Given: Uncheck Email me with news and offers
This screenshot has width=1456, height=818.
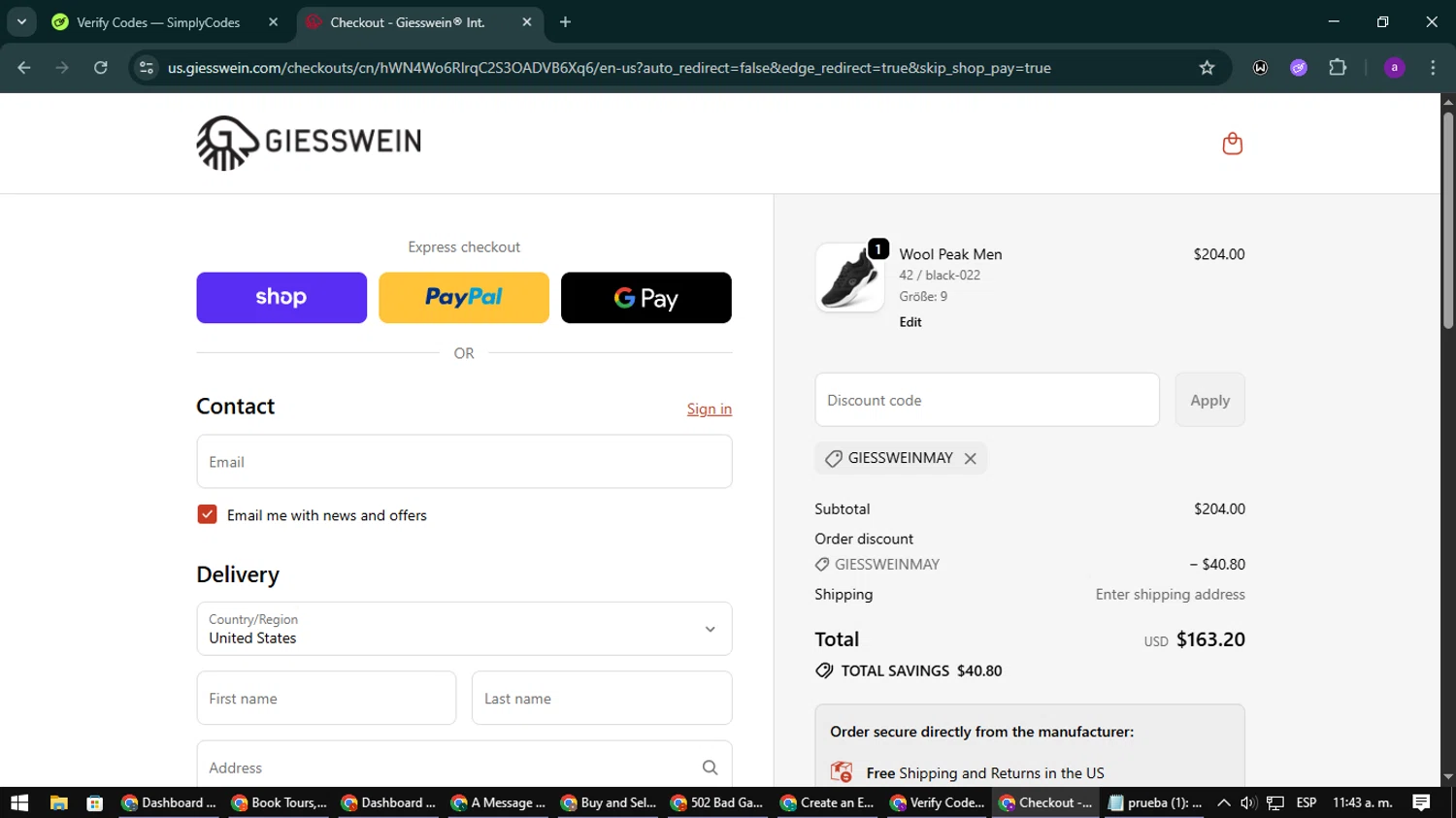Looking at the screenshot, I should coord(207,514).
